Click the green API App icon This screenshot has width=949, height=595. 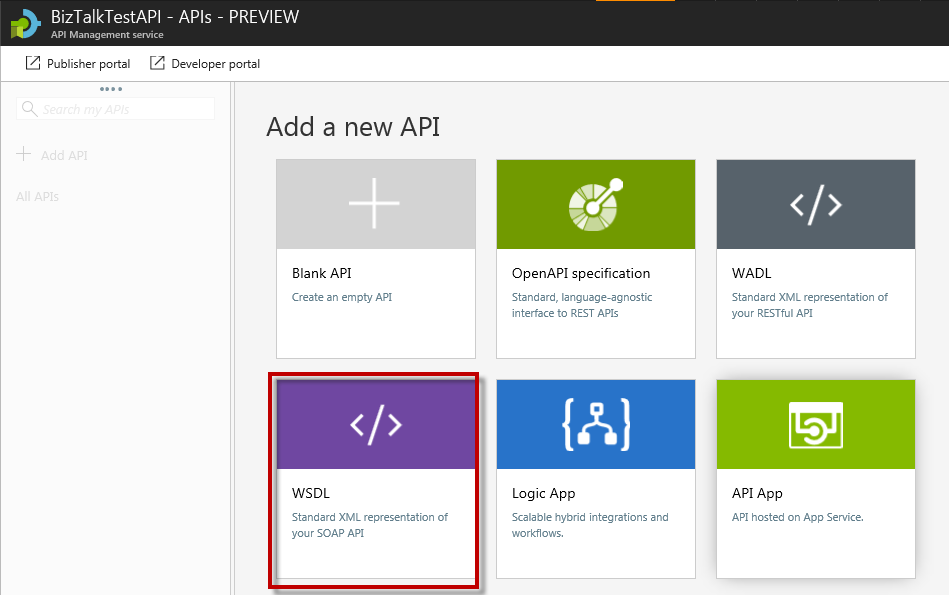pyautogui.click(x=815, y=424)
